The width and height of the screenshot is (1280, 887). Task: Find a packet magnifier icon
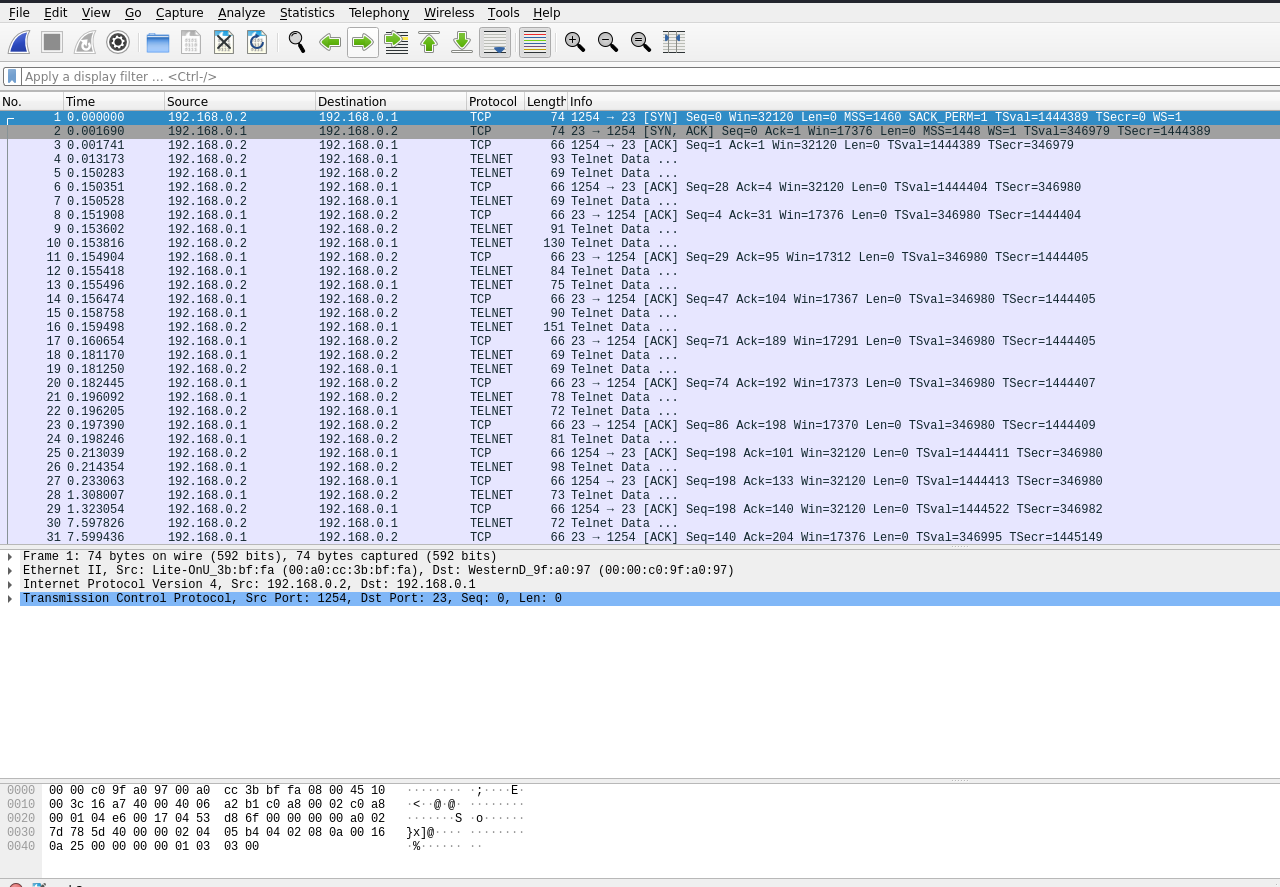tap(297, 42)
